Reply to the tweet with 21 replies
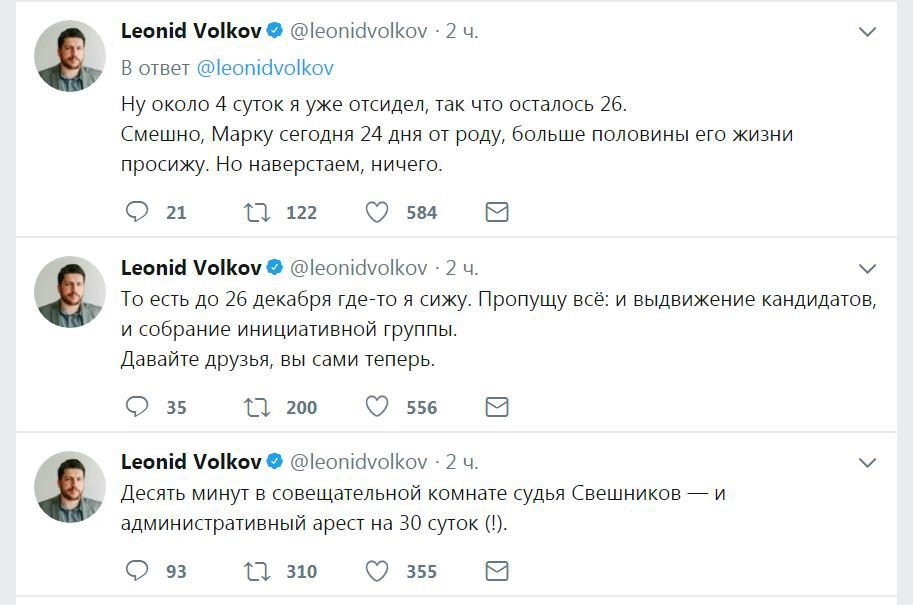Image resolution: width=913 pixels, height=605 pixels. (x=138, y=212)
